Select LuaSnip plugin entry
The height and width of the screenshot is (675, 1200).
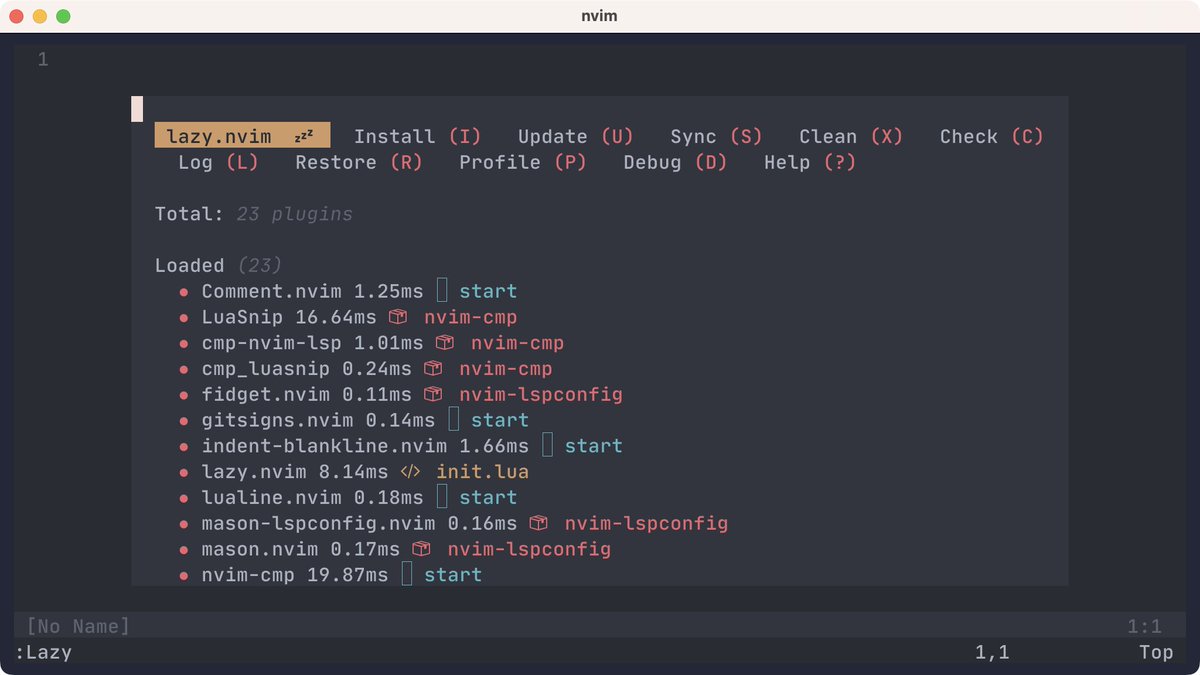[x=243, y=317]
